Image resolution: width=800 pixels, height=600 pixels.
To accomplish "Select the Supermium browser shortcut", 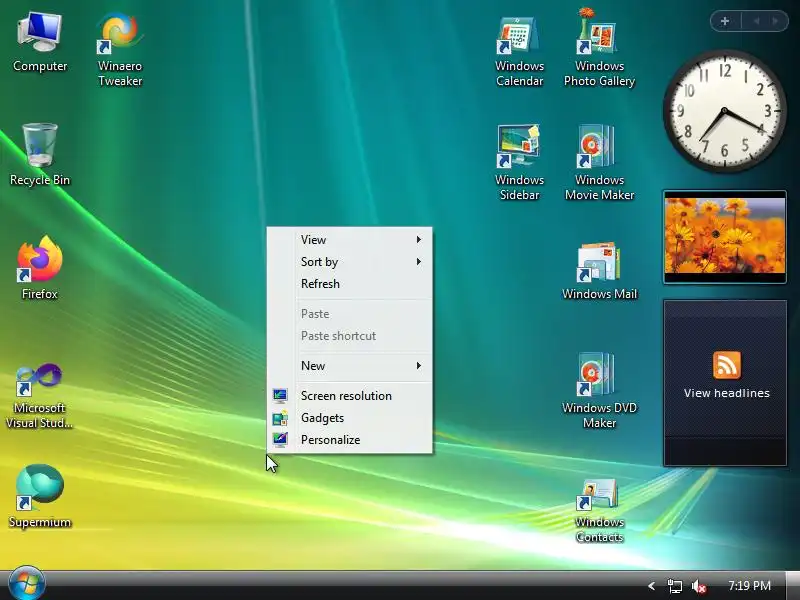I will point(40,495).
